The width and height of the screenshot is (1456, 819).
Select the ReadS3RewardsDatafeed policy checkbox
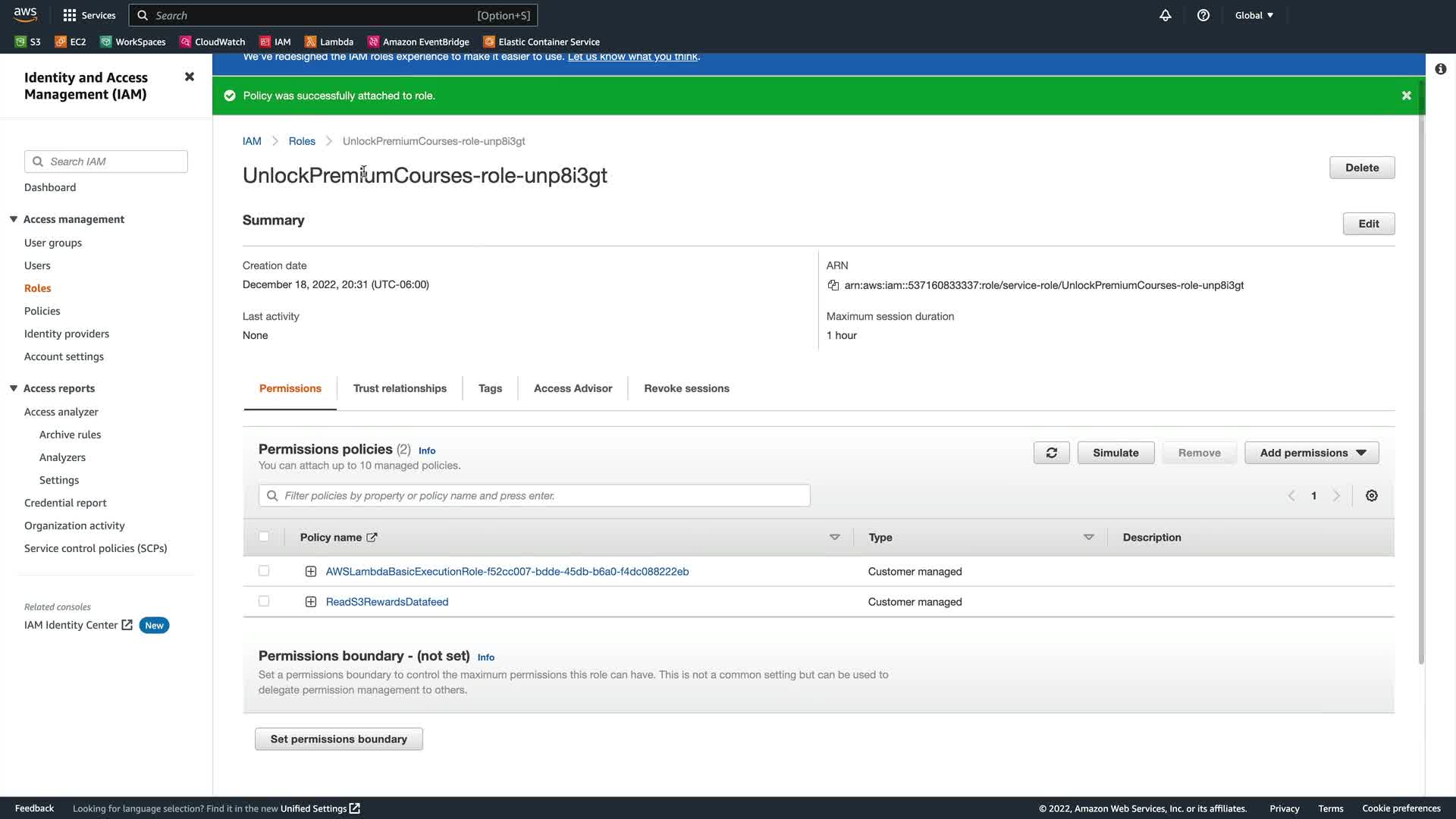264,601
